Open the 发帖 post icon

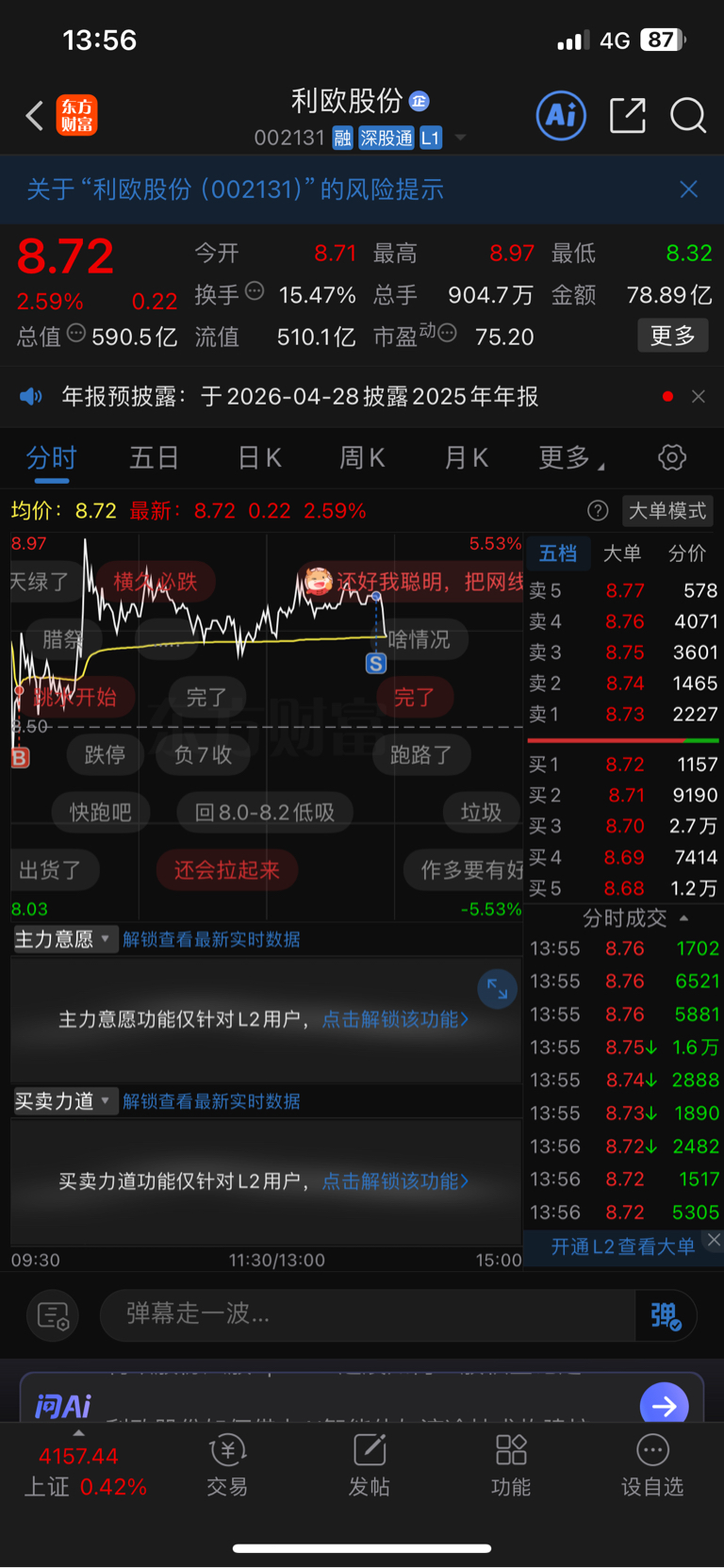coord(369,1465)
